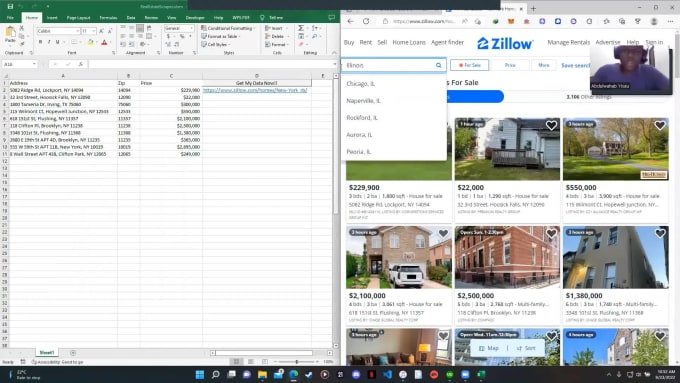Click the Get My Data Now button
This screenshot has height=383, width=680.
tap(256, 83)
